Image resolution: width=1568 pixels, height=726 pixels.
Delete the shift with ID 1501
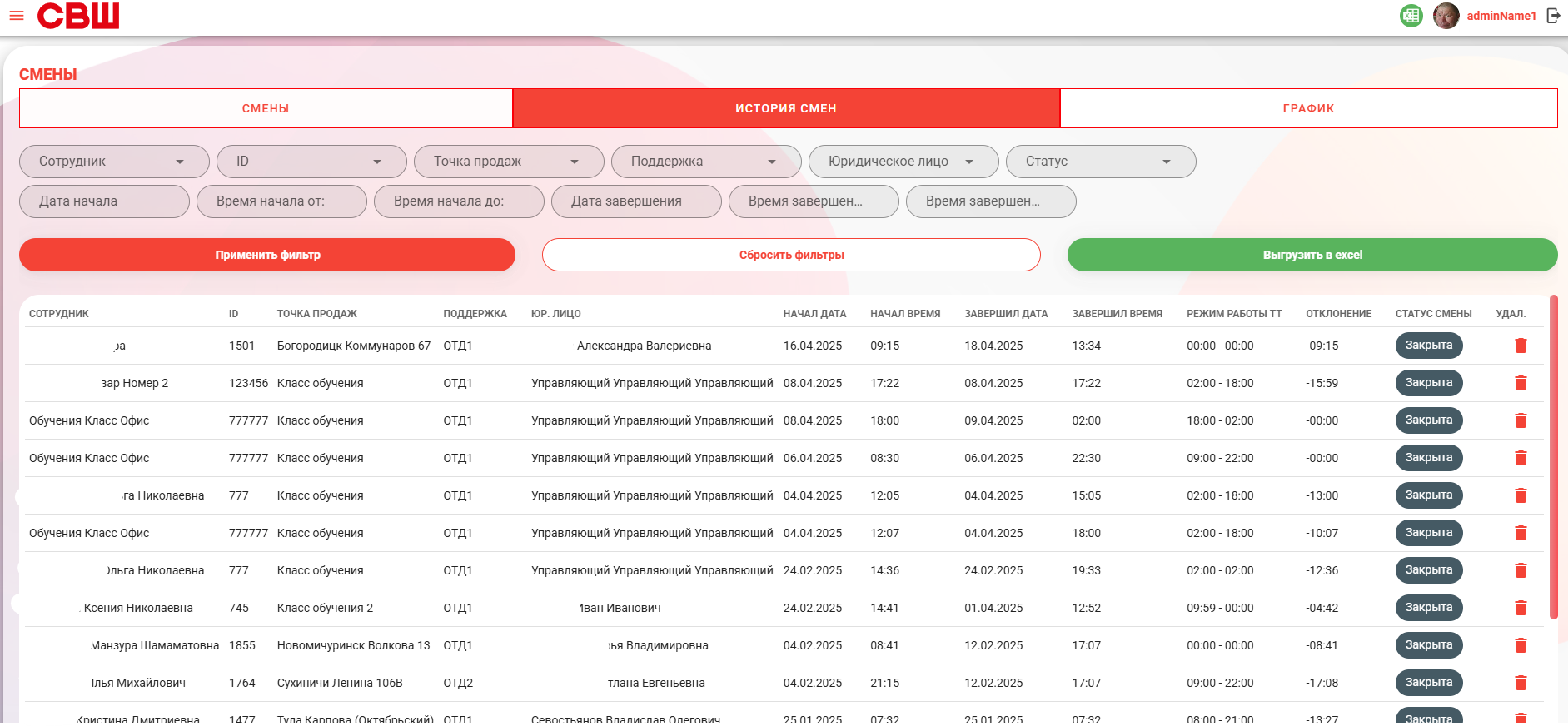click(x=1521, y=346)
